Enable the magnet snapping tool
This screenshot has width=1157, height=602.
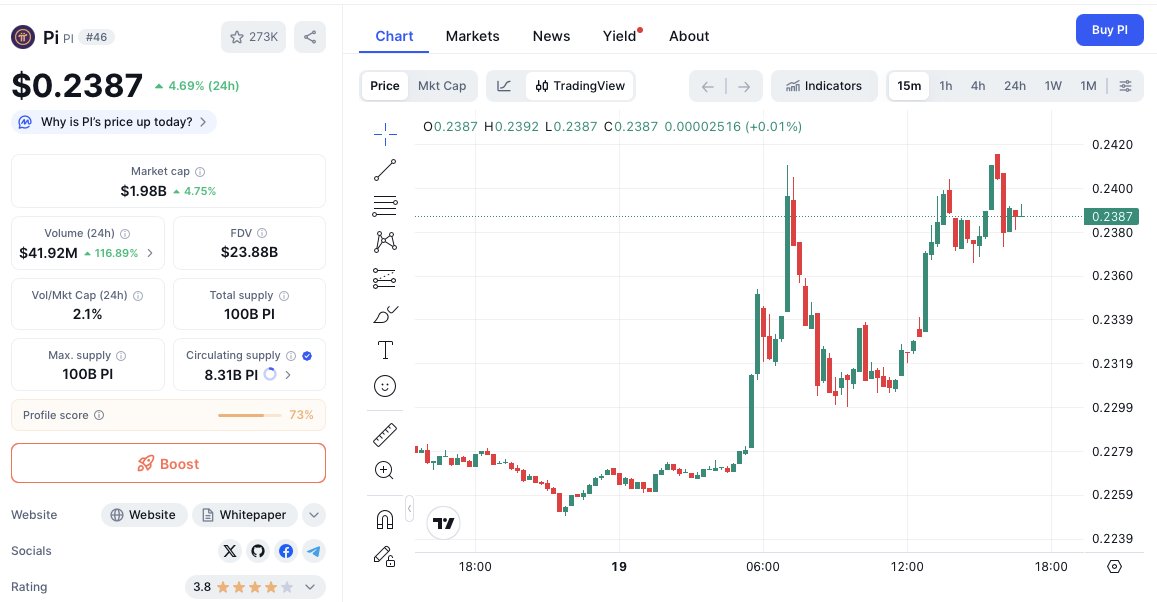coord(385,470)
